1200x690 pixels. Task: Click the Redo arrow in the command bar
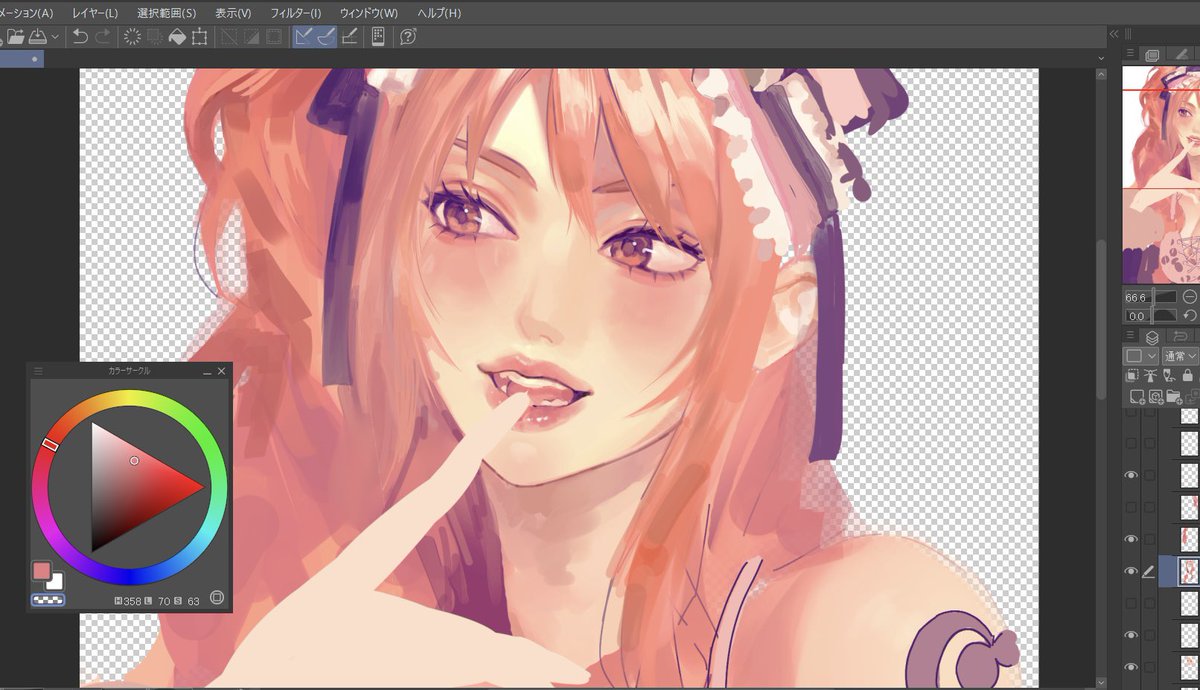(x=103, y=37)
